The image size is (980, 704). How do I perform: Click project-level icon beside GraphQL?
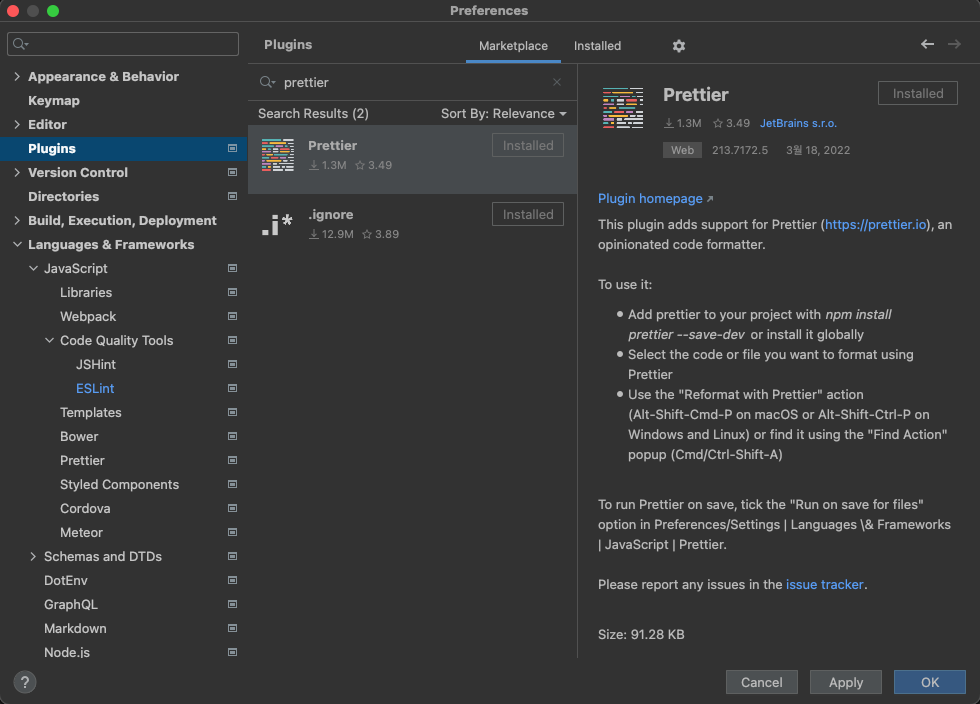232,604
